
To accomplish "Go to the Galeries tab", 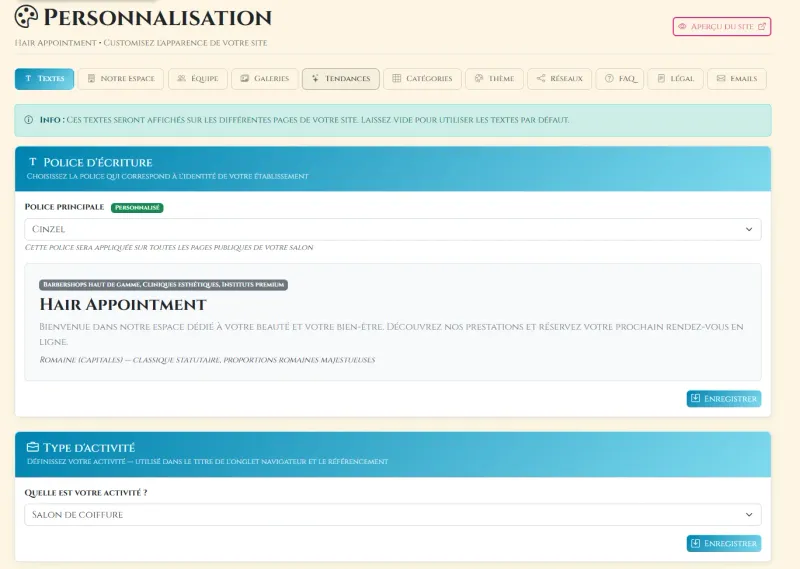I will 263,78.
